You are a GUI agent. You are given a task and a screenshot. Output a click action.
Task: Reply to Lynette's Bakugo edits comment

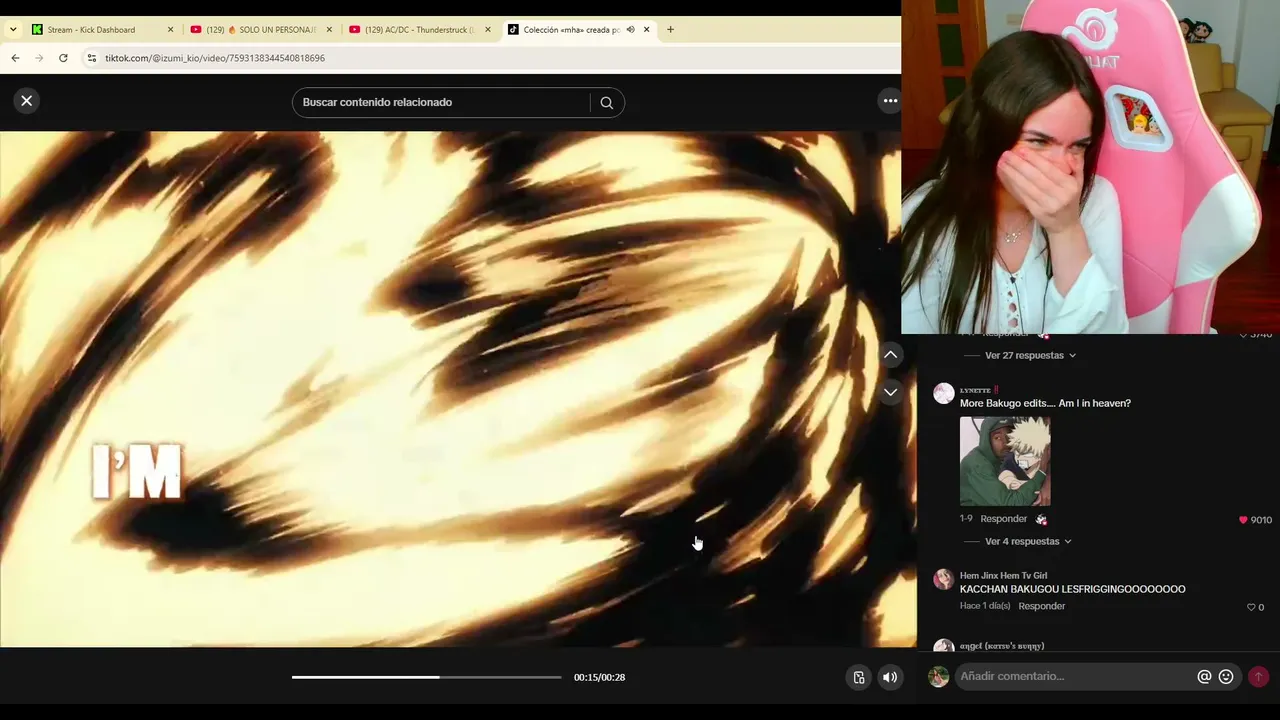1004,519
